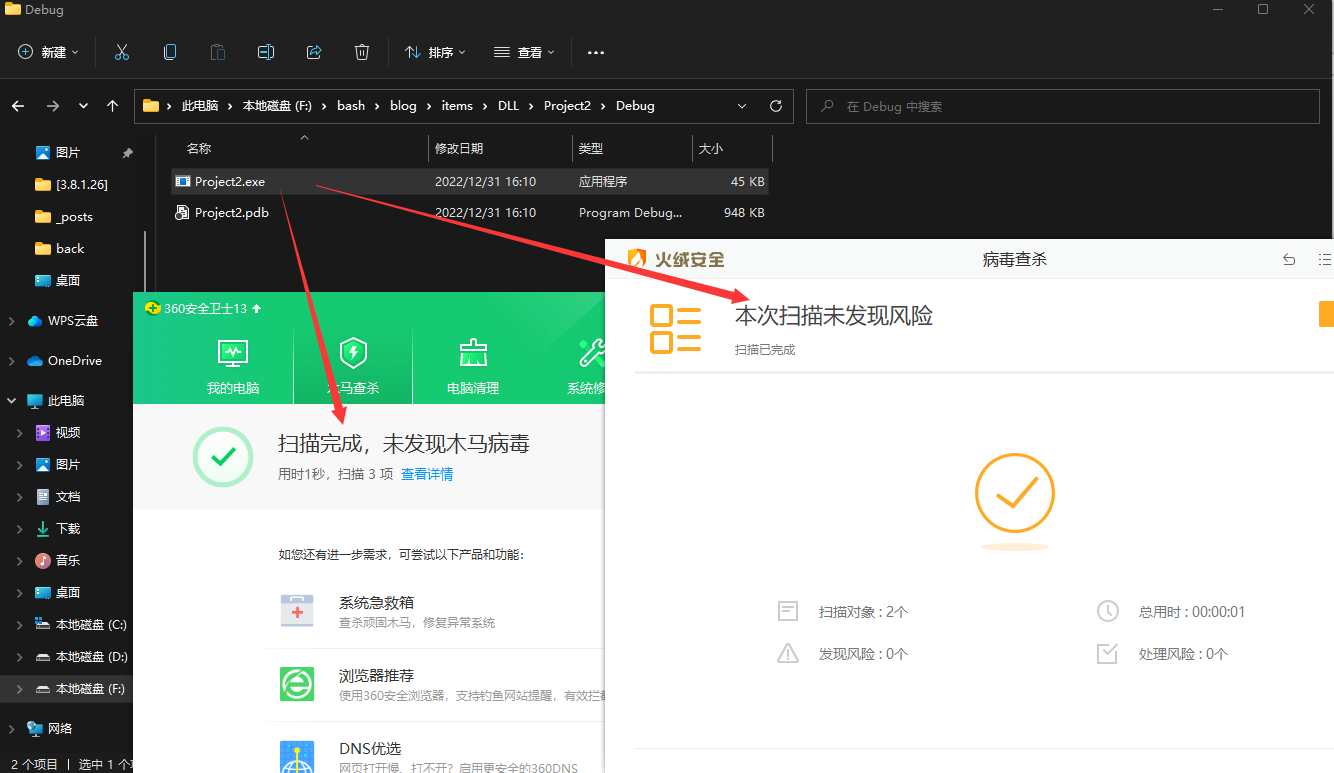This screenshot has width=1334, height=773.
Task: Click the Delete trash can icon
Action: (362, 52)
